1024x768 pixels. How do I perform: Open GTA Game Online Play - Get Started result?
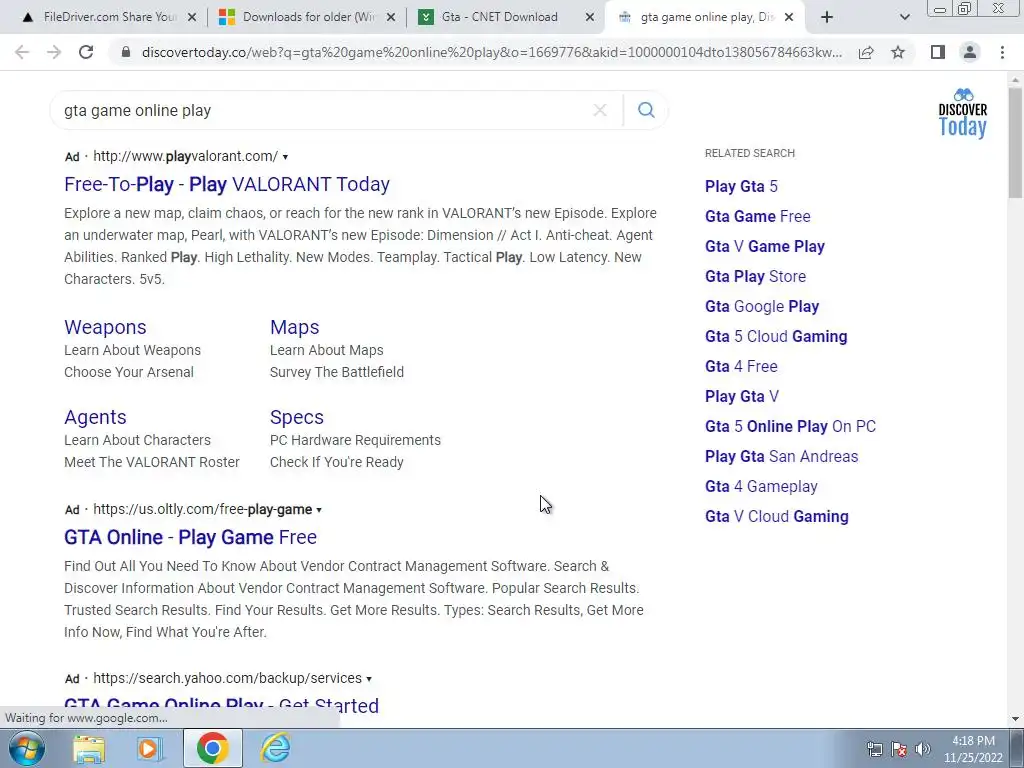click(221, 706)
